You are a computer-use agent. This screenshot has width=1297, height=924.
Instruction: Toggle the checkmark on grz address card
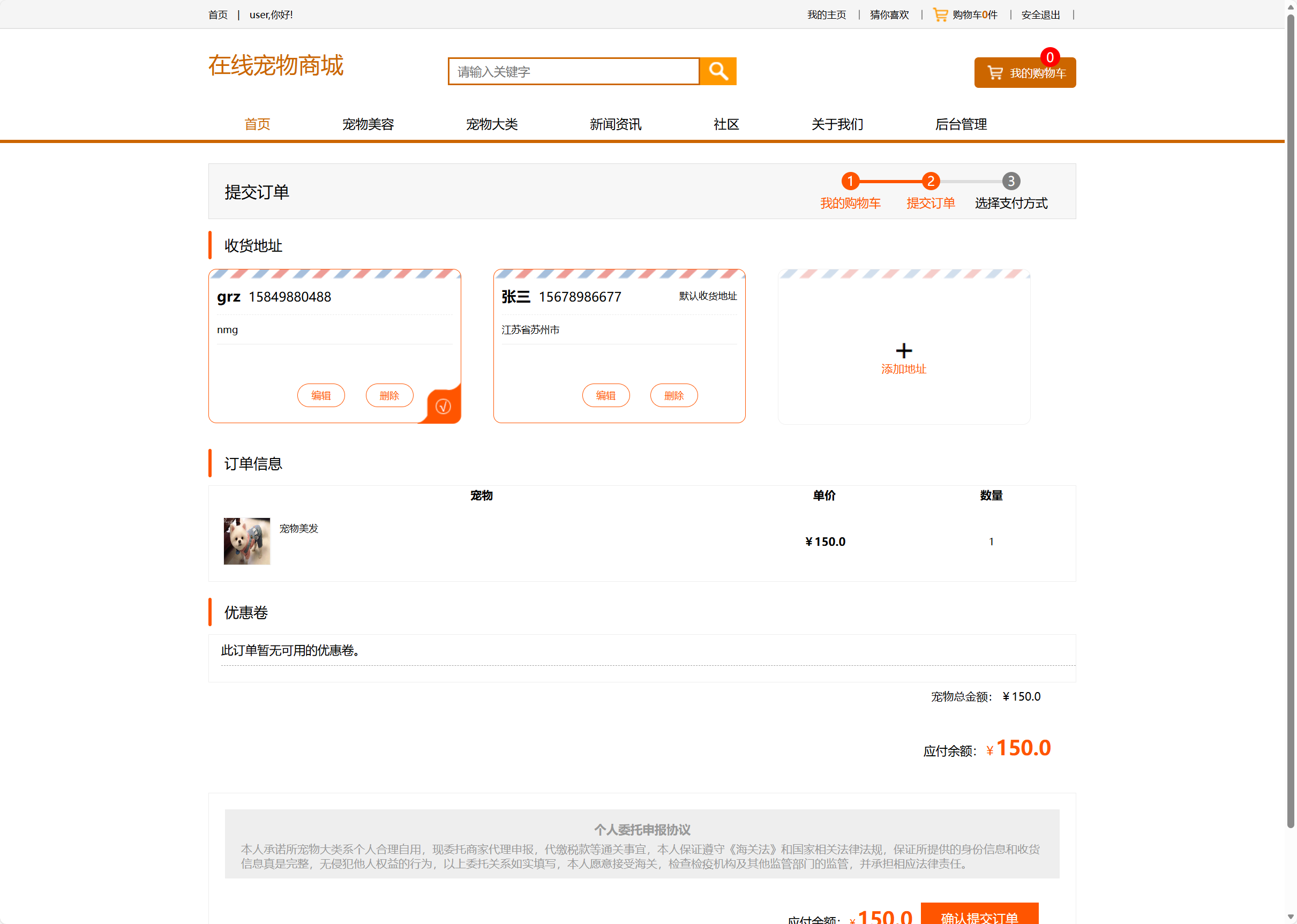pos(445,405)
